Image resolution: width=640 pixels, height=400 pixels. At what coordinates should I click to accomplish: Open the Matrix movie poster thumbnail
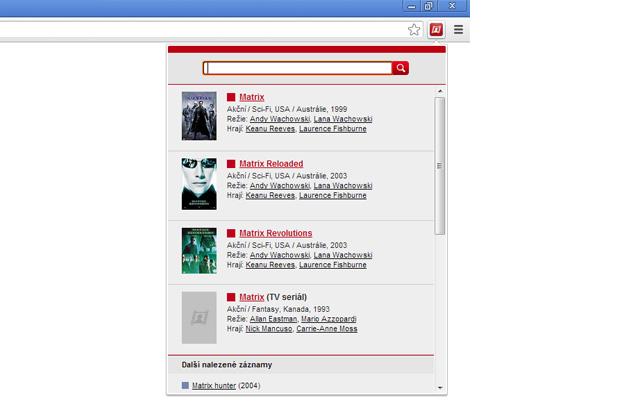pyautogui.click(x=199, y=116)
